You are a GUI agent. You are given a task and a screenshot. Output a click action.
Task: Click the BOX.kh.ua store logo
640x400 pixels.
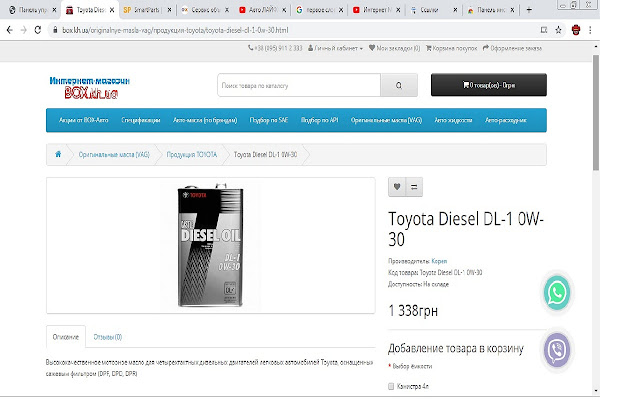(90, 87)
